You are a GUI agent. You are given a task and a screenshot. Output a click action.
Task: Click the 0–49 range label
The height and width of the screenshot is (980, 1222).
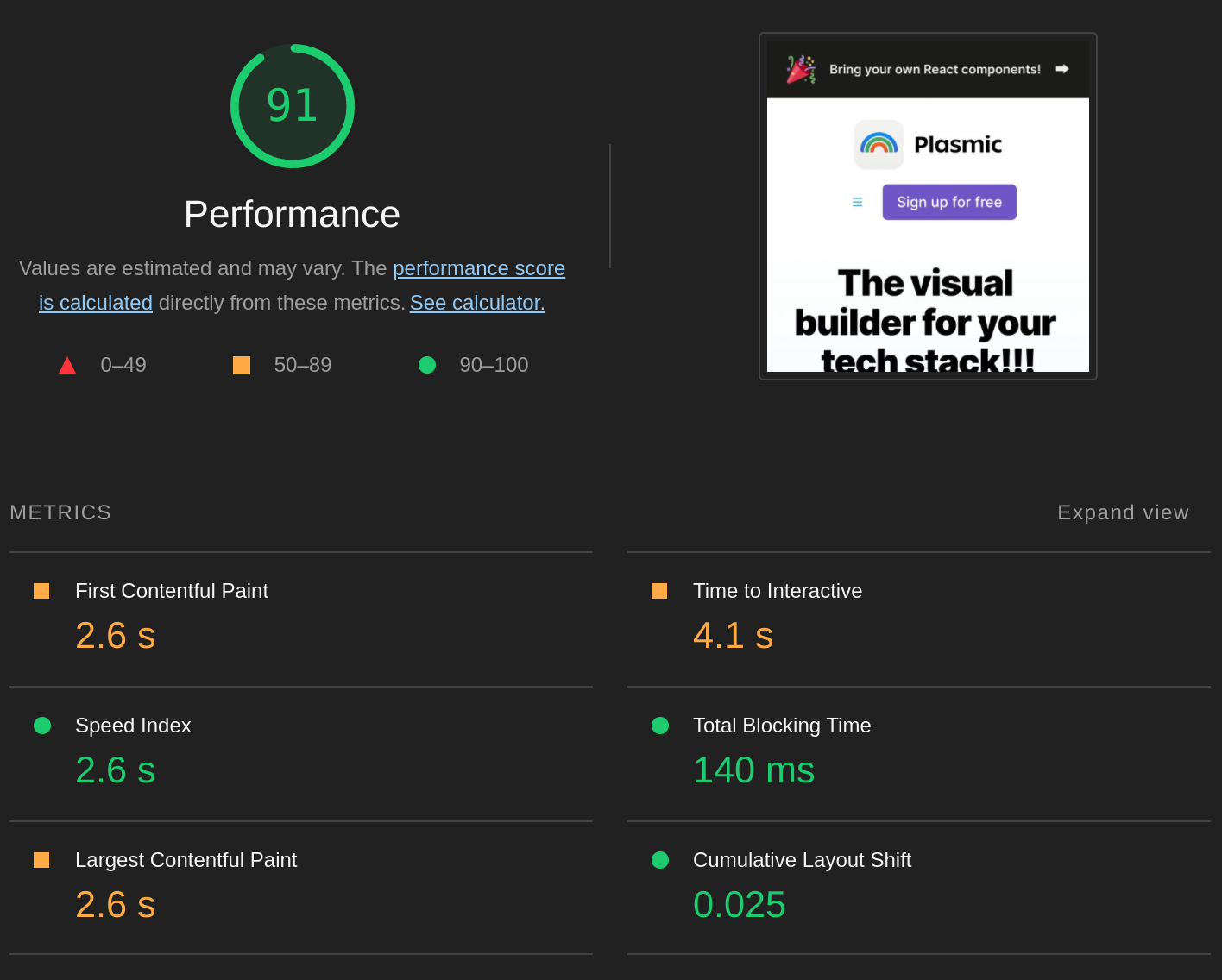pos(123,365)
